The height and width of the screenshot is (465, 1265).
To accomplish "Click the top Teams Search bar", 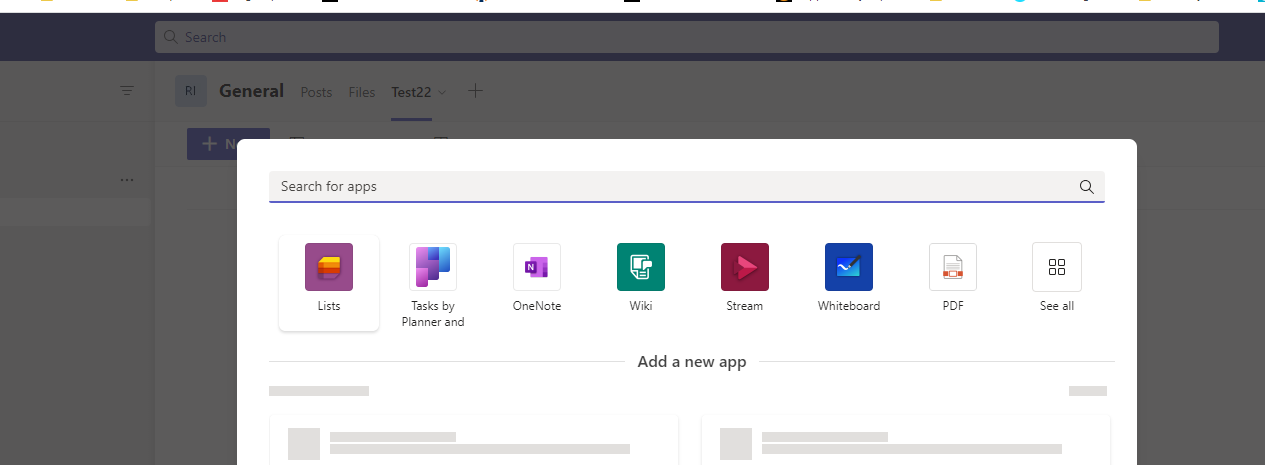I will pos(687,37).
